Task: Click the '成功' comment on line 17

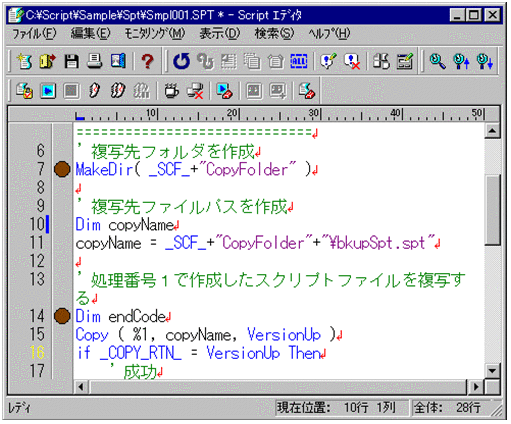Action: 140,371
